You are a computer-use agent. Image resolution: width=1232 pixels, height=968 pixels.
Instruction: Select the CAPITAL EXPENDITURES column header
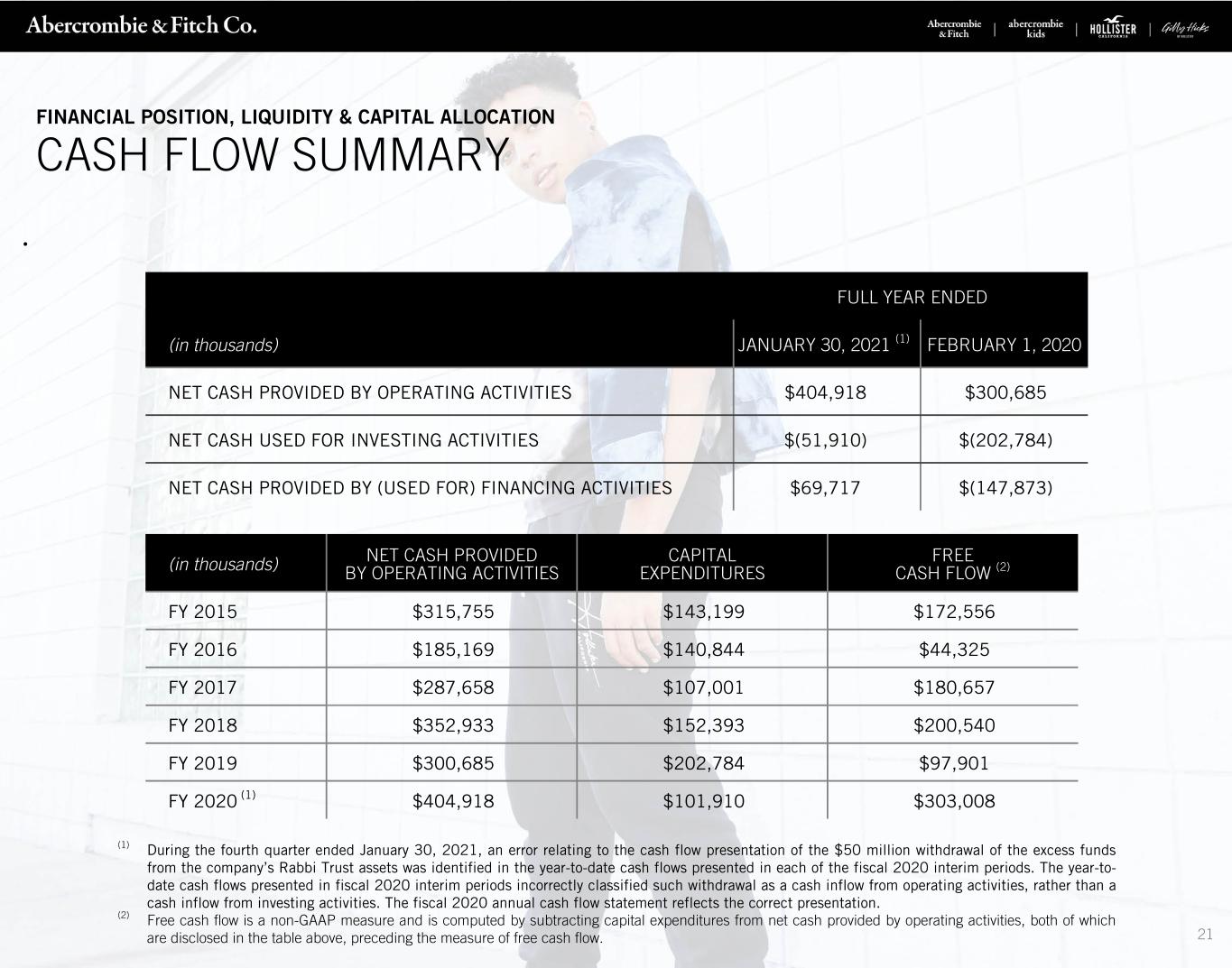701,564
